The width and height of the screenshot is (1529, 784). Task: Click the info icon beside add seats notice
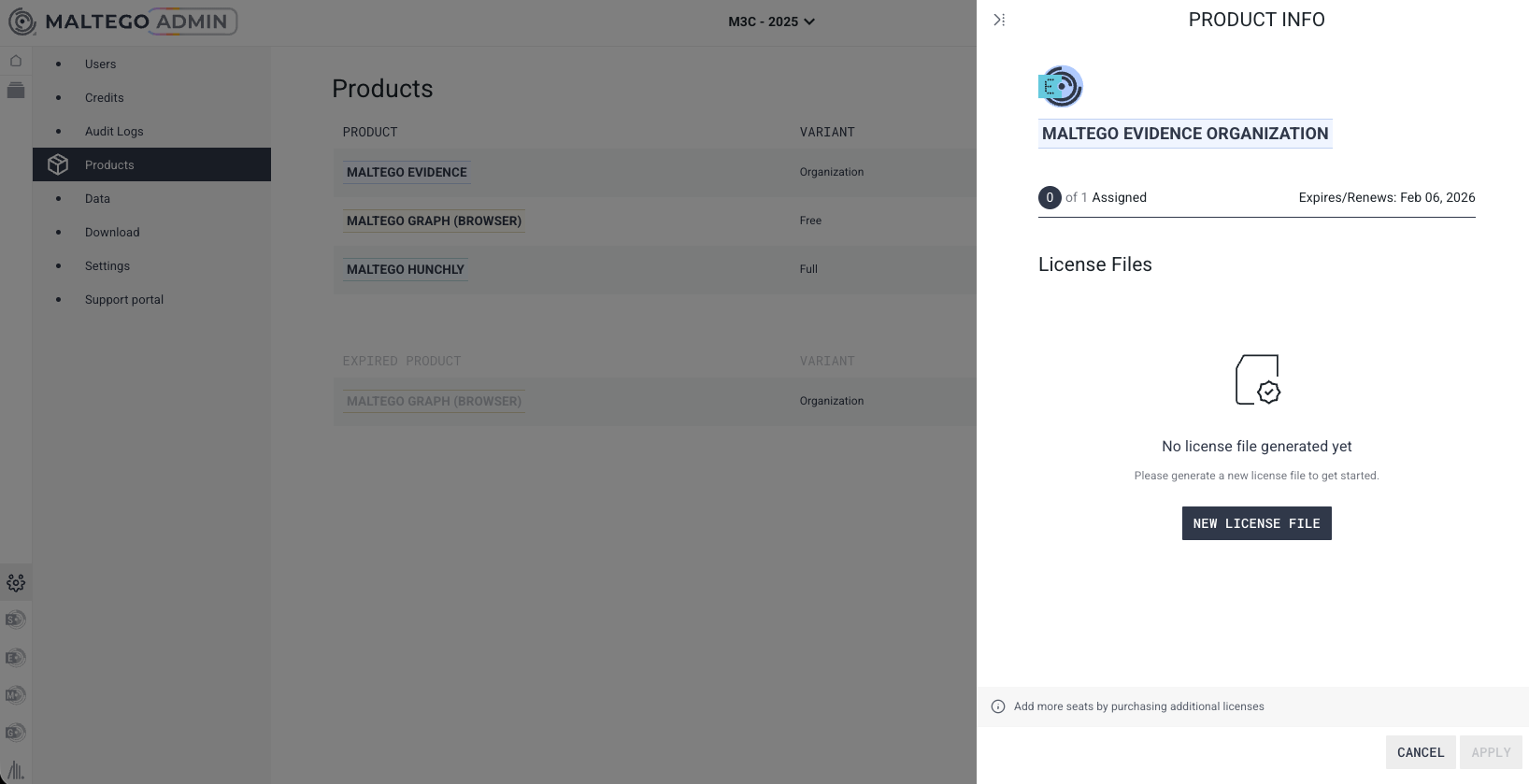(998, 706)
